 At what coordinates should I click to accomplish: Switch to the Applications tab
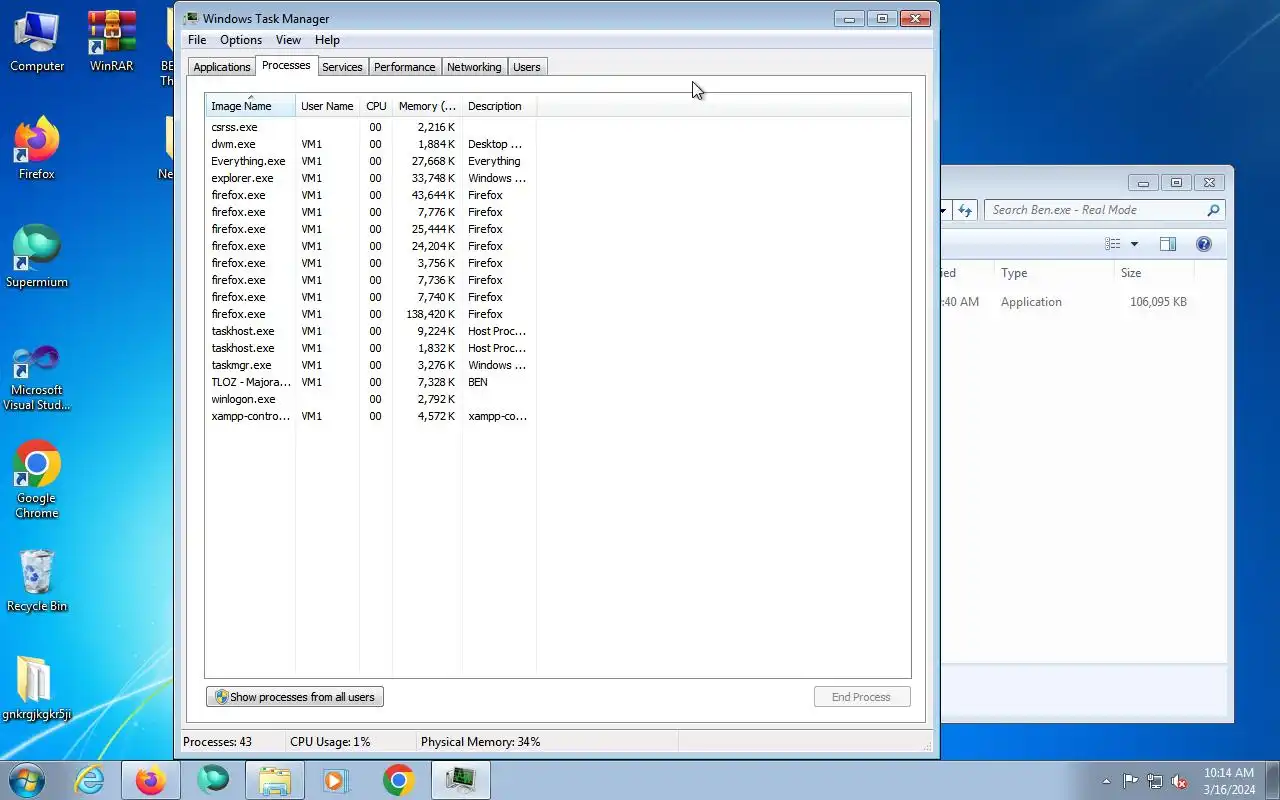coord(222,67)
